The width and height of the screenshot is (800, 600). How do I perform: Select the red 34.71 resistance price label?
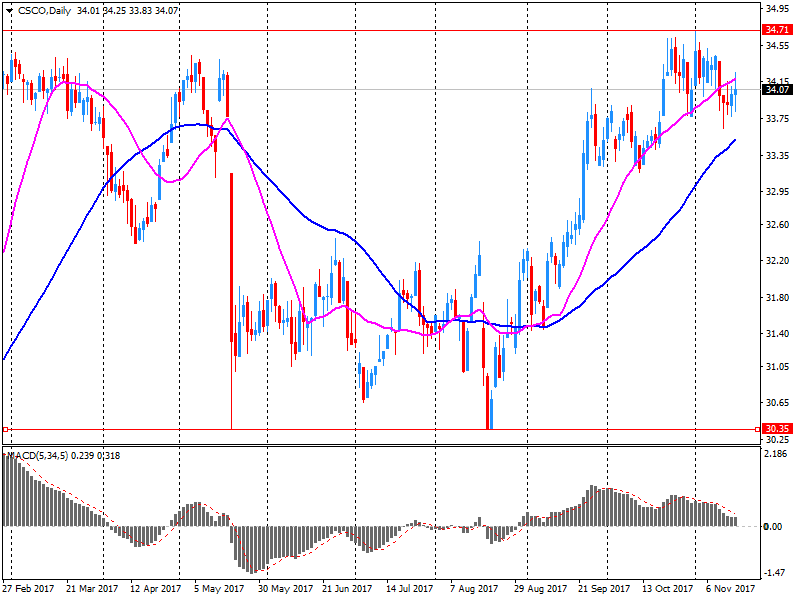[x=777, y=30]
